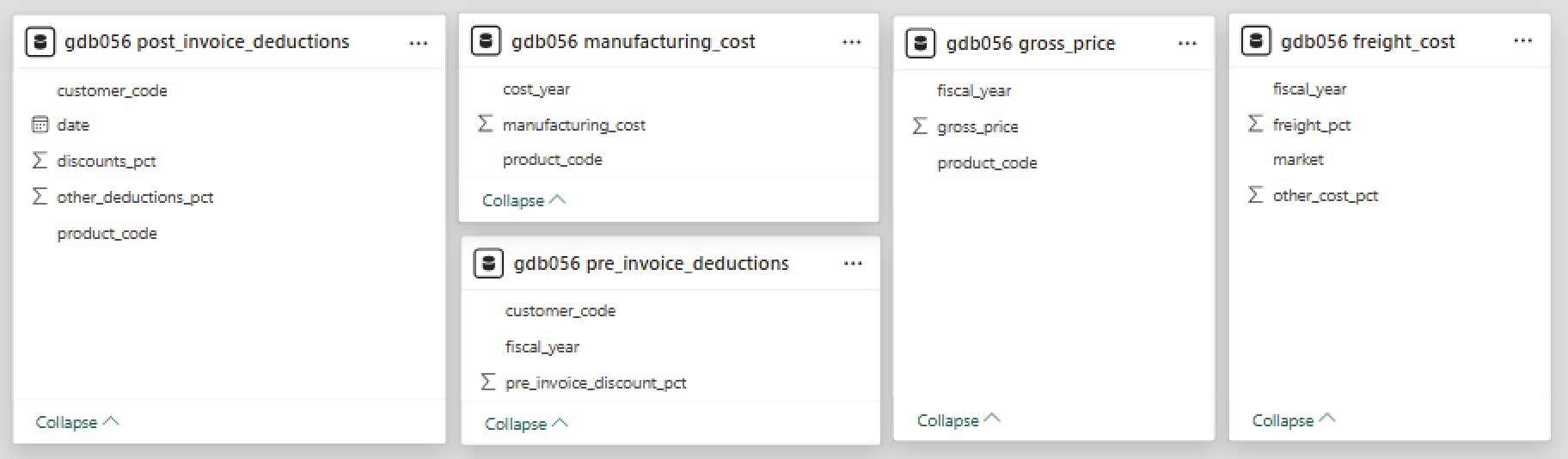Open more options for gross_price table

[x=1187, y=43]
